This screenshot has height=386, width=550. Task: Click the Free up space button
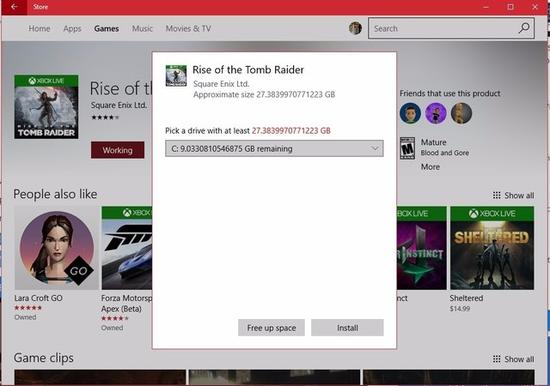tap(271, 328)
